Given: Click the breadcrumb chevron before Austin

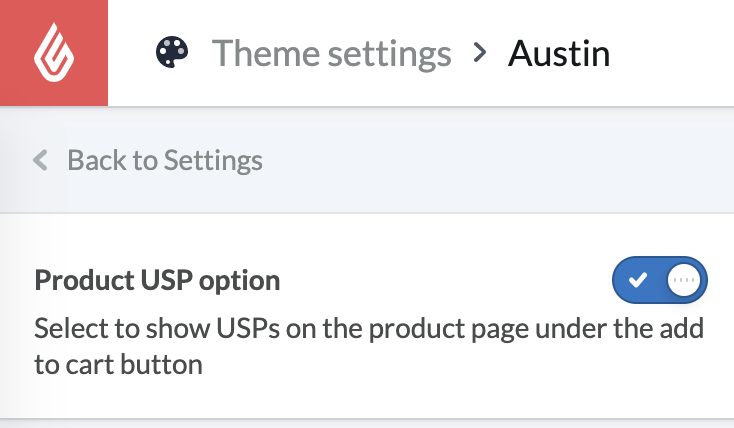Looking at the screenshot, I should [x=480, y=52].
